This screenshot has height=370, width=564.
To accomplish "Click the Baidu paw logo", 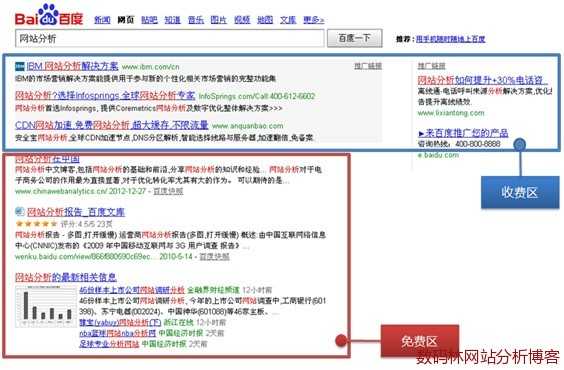I will click(x=49, y=15).
